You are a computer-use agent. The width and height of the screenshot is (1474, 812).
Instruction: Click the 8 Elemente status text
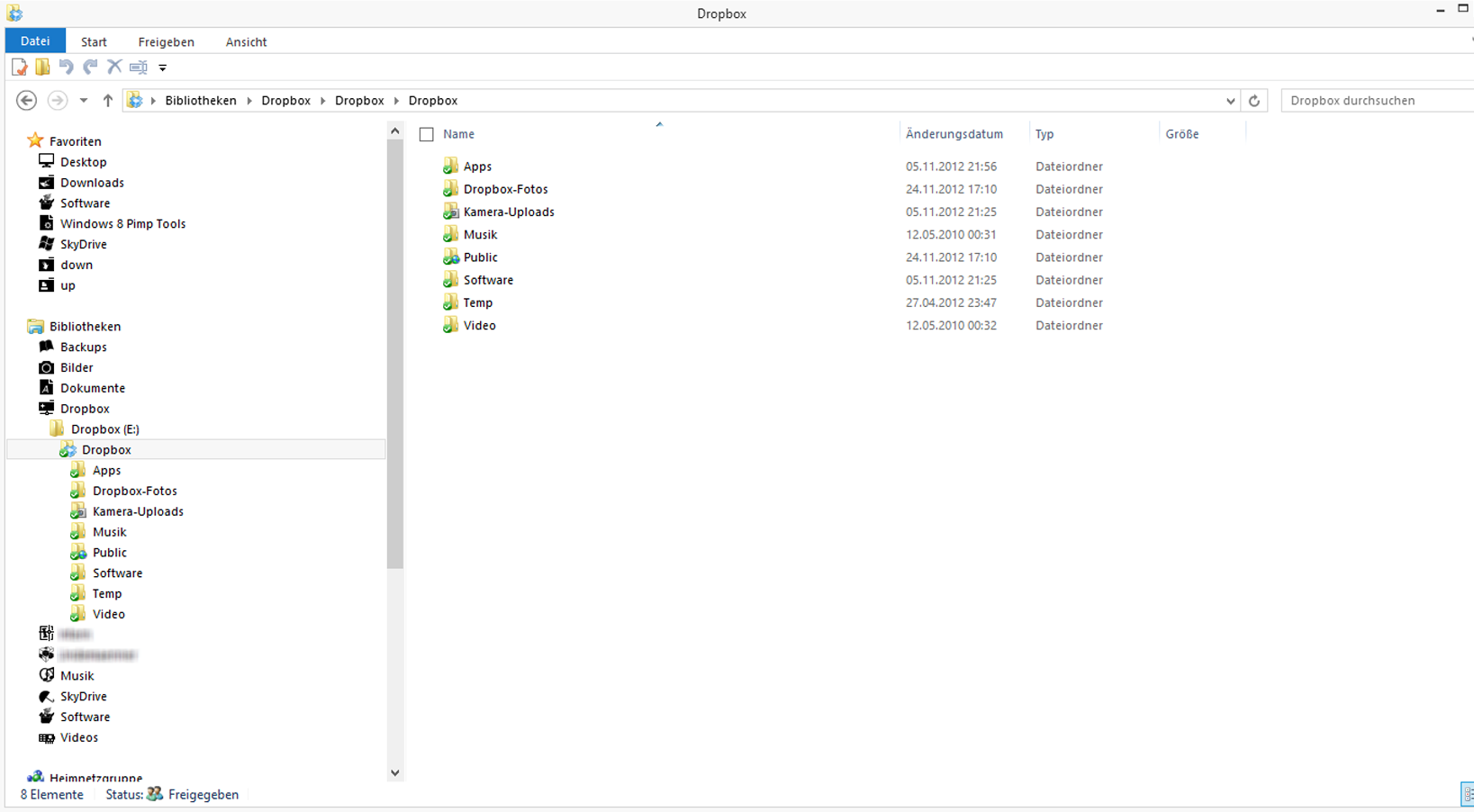(x=52, y=795)
